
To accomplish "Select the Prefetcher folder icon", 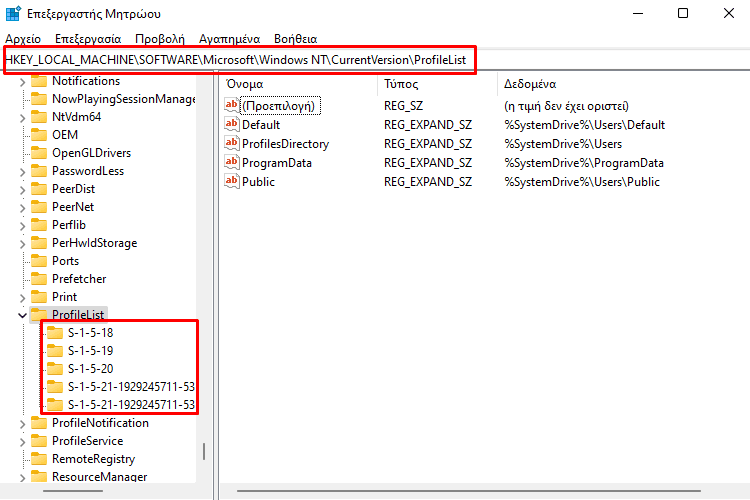I will [39, 278].
